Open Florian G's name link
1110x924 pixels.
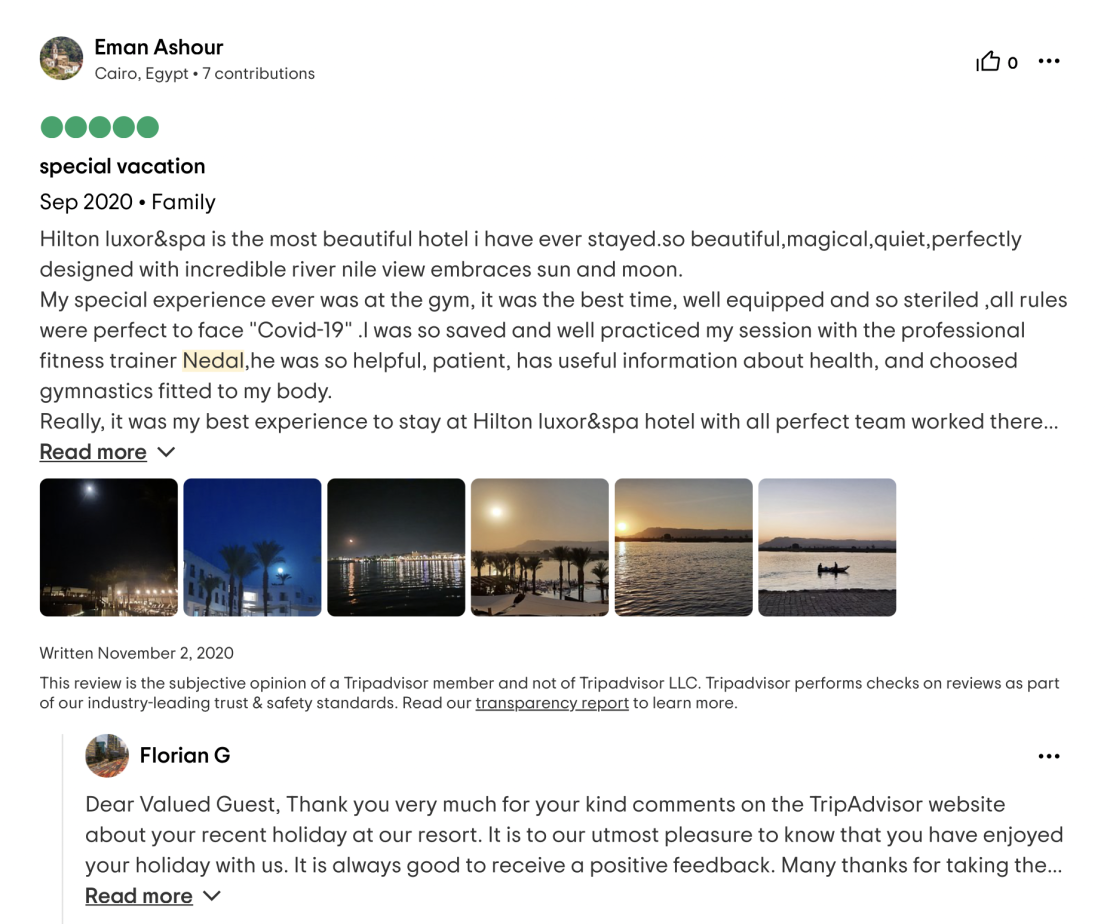tap(185, 755)
